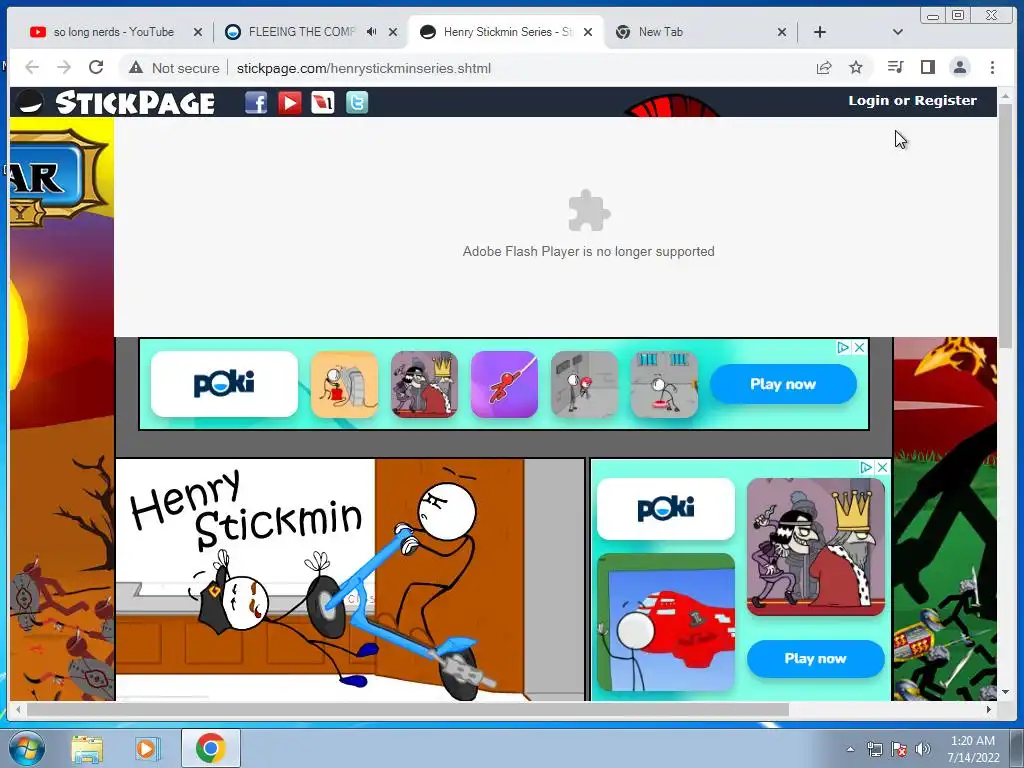Screen dimensions: 1024x768
Task: Open the purple red-stickman game thumbnail
Action: coord(504,384)
